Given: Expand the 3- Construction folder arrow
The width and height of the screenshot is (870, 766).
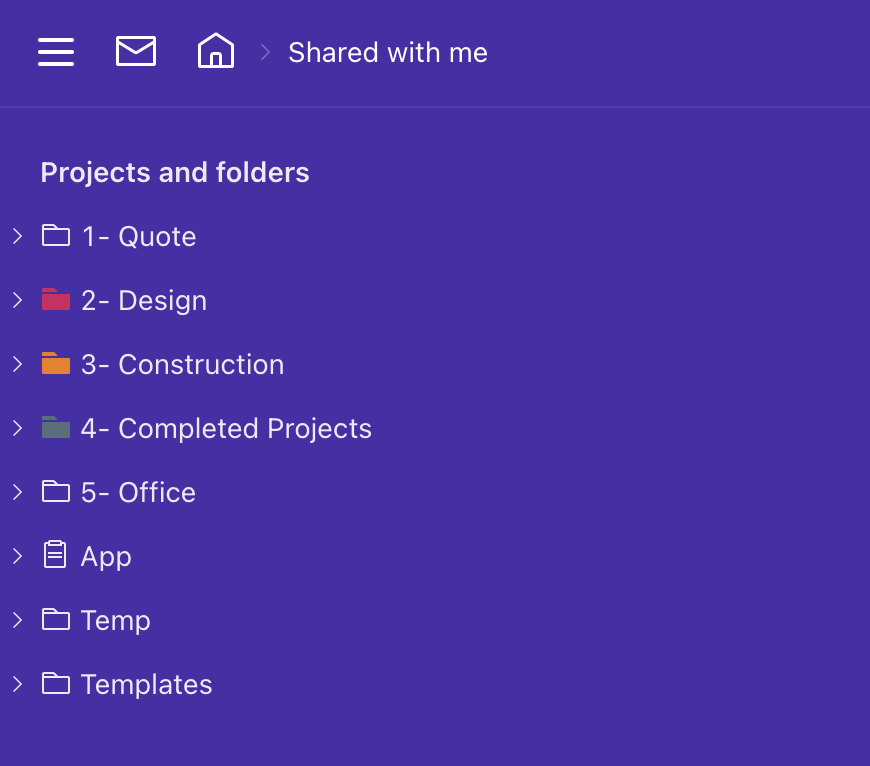Looking at the screenshot, I should [17, 364].
